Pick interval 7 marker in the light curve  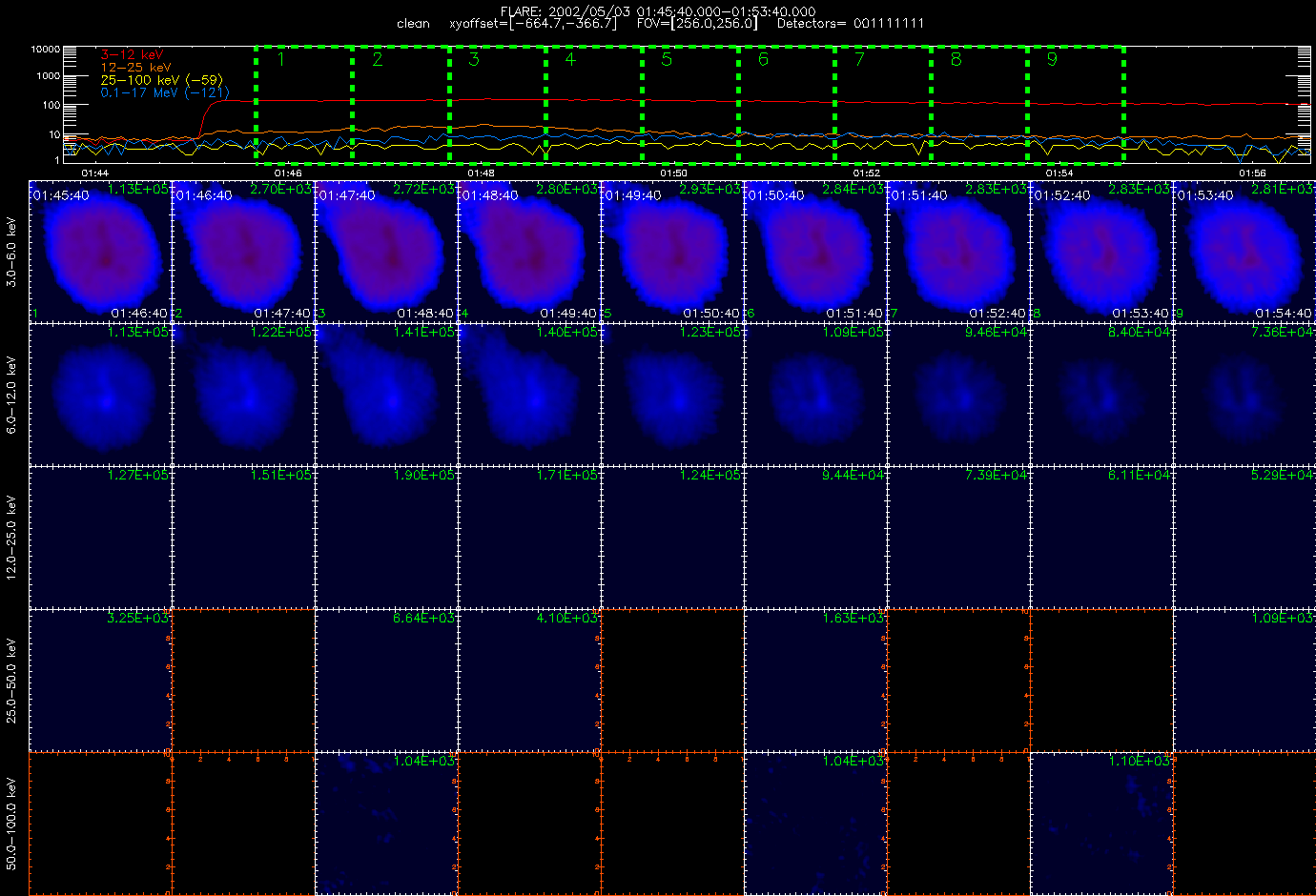pos(859,59)
